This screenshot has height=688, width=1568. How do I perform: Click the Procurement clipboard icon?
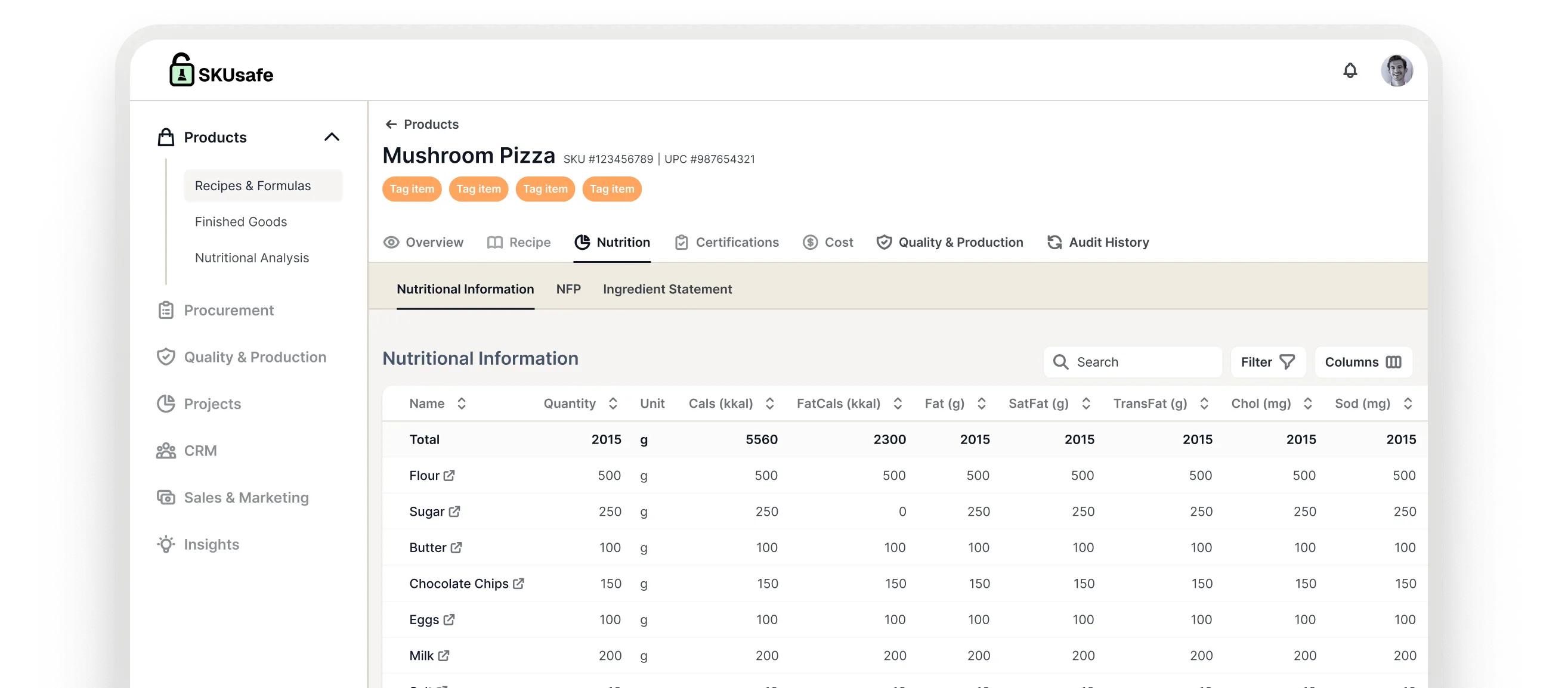pyautogui.click(x=166, y=310)
